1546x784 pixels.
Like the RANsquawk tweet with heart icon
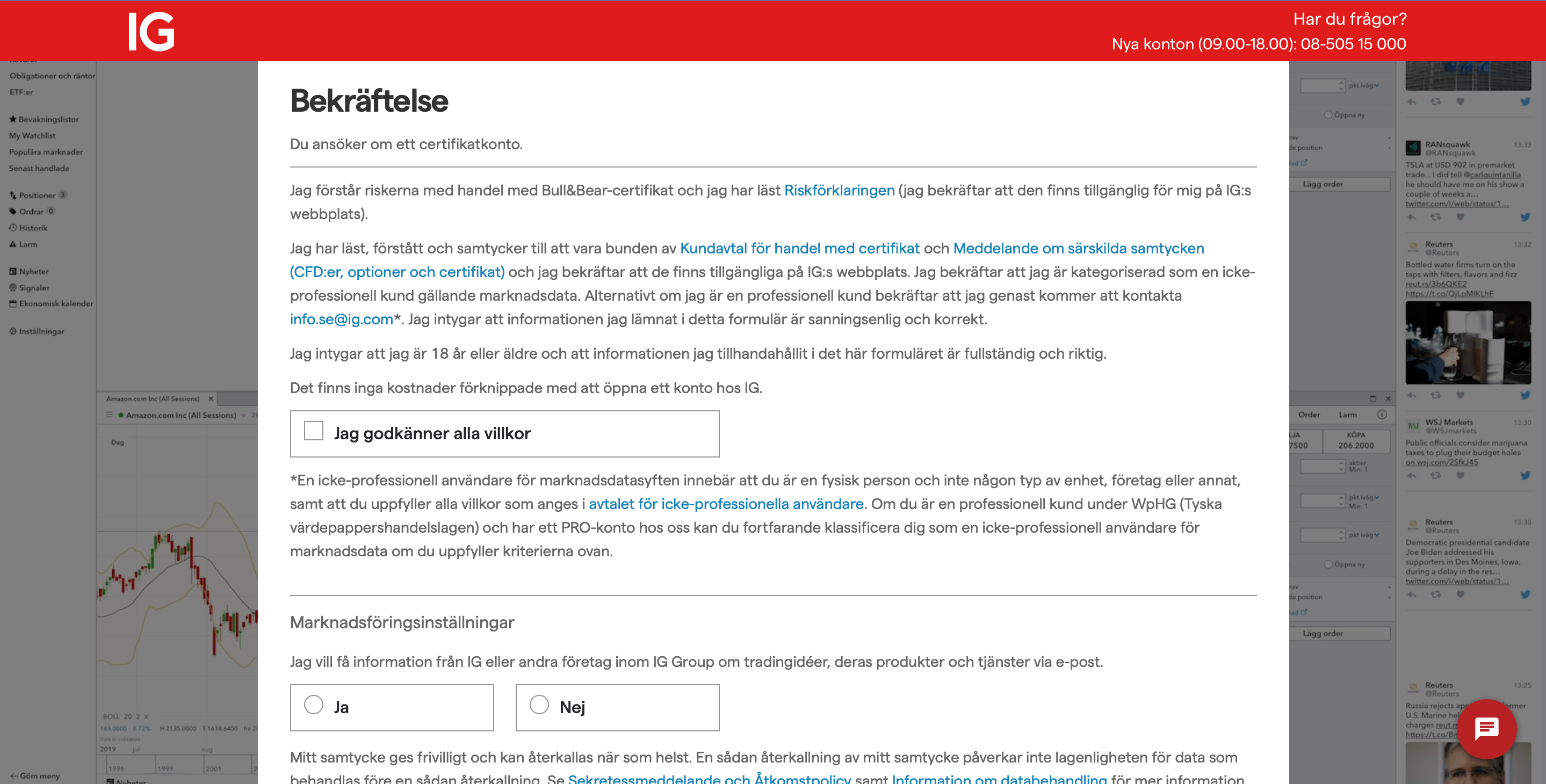(1460, 217)
